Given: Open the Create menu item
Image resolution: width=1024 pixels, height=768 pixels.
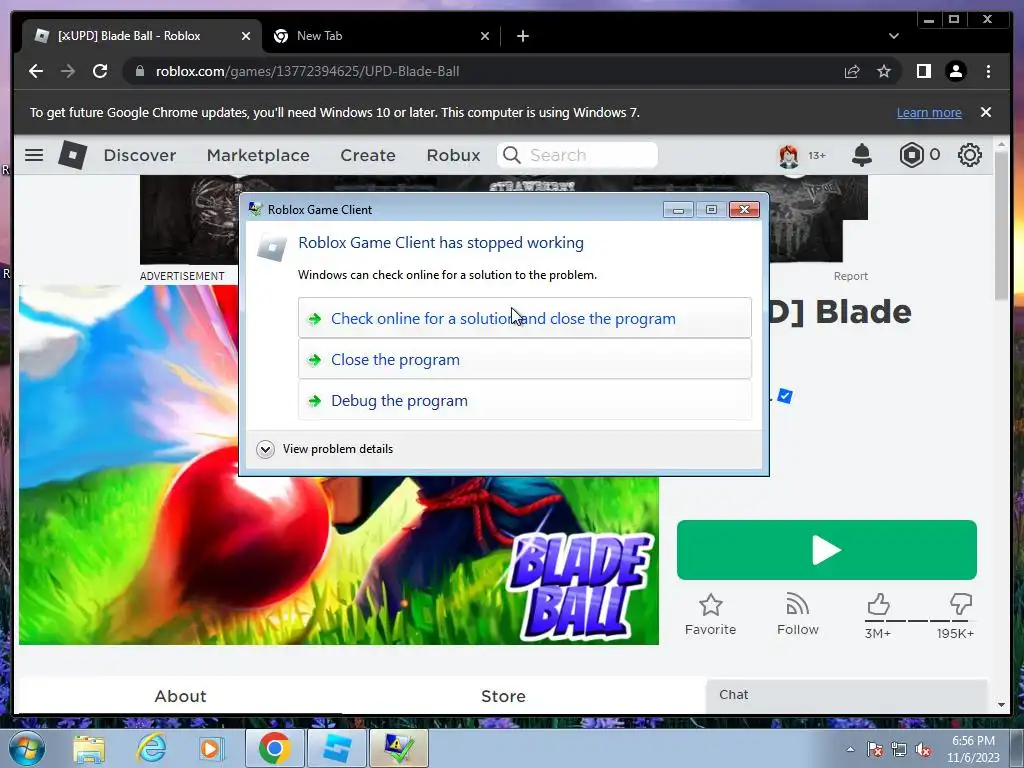Looking at the screenshot, I should (x=368, y=155).
